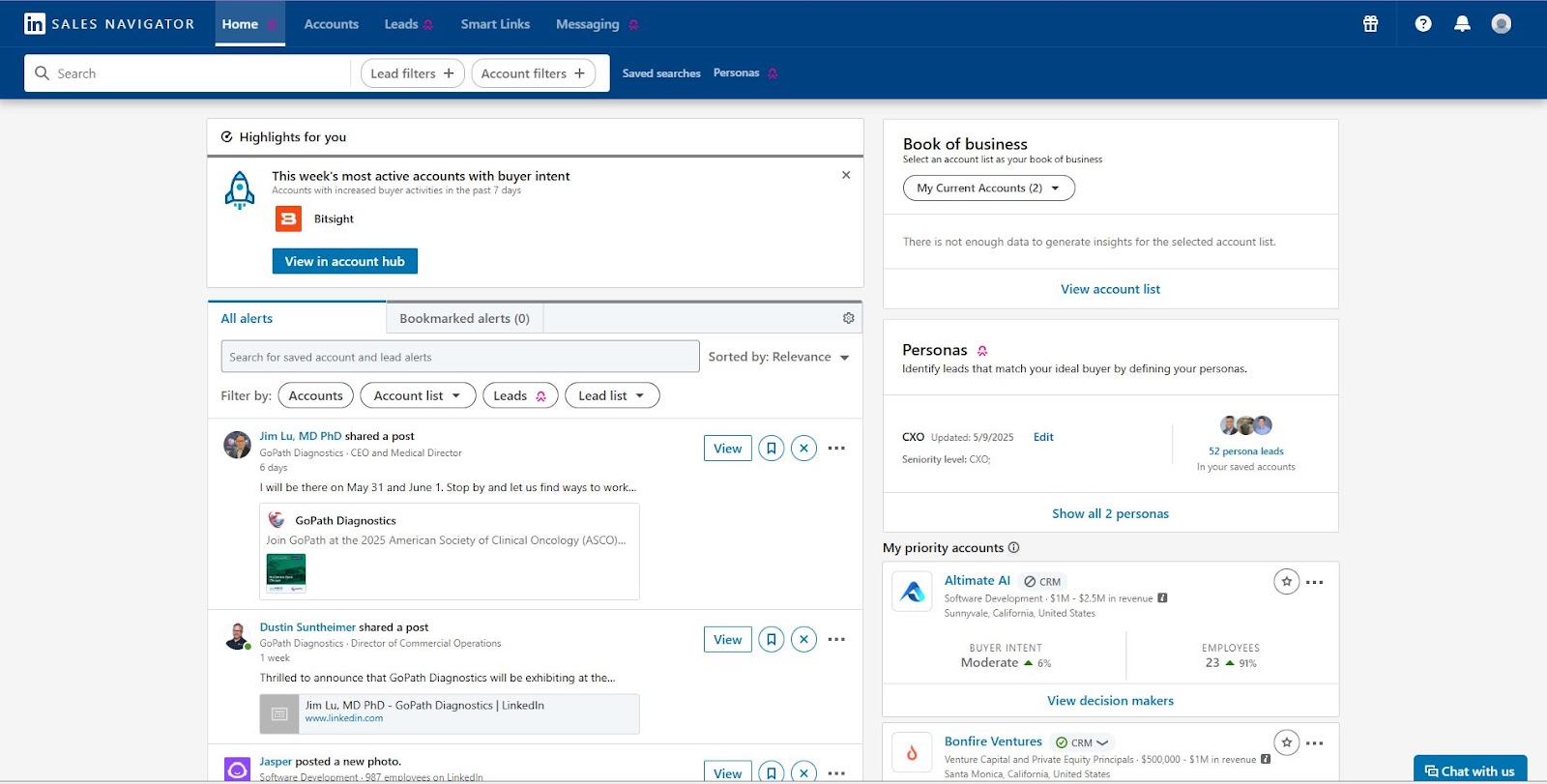The image size is (1547, 784).
Task: Click View decision makers for Altimate AI
Action: 1110,701
